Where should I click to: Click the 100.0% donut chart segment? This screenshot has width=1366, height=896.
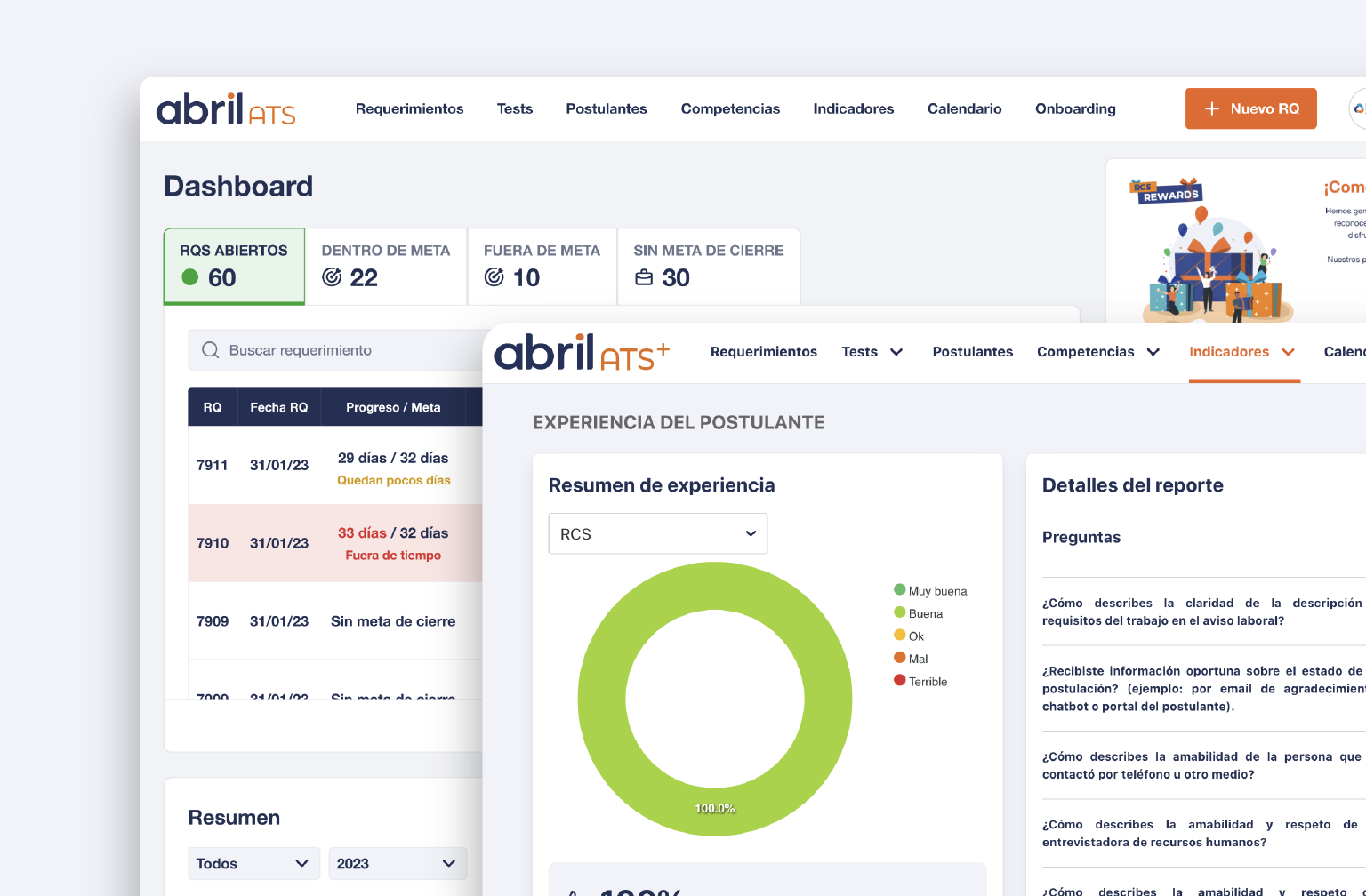[715, 808]
